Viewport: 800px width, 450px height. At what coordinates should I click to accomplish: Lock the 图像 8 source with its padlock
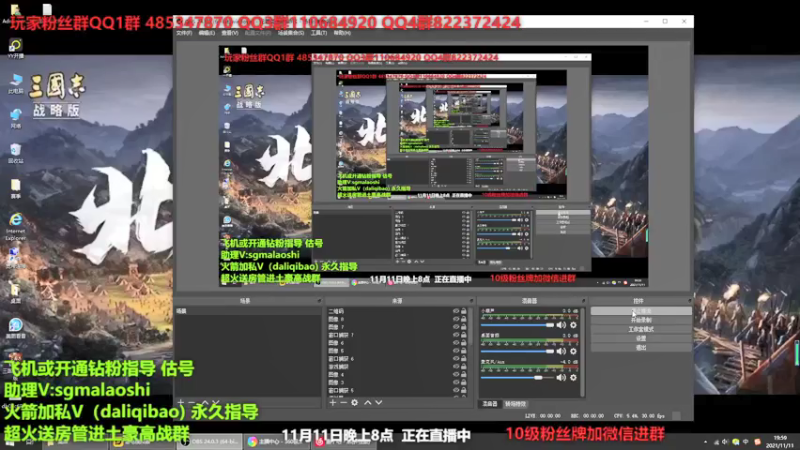coord(464,319)
